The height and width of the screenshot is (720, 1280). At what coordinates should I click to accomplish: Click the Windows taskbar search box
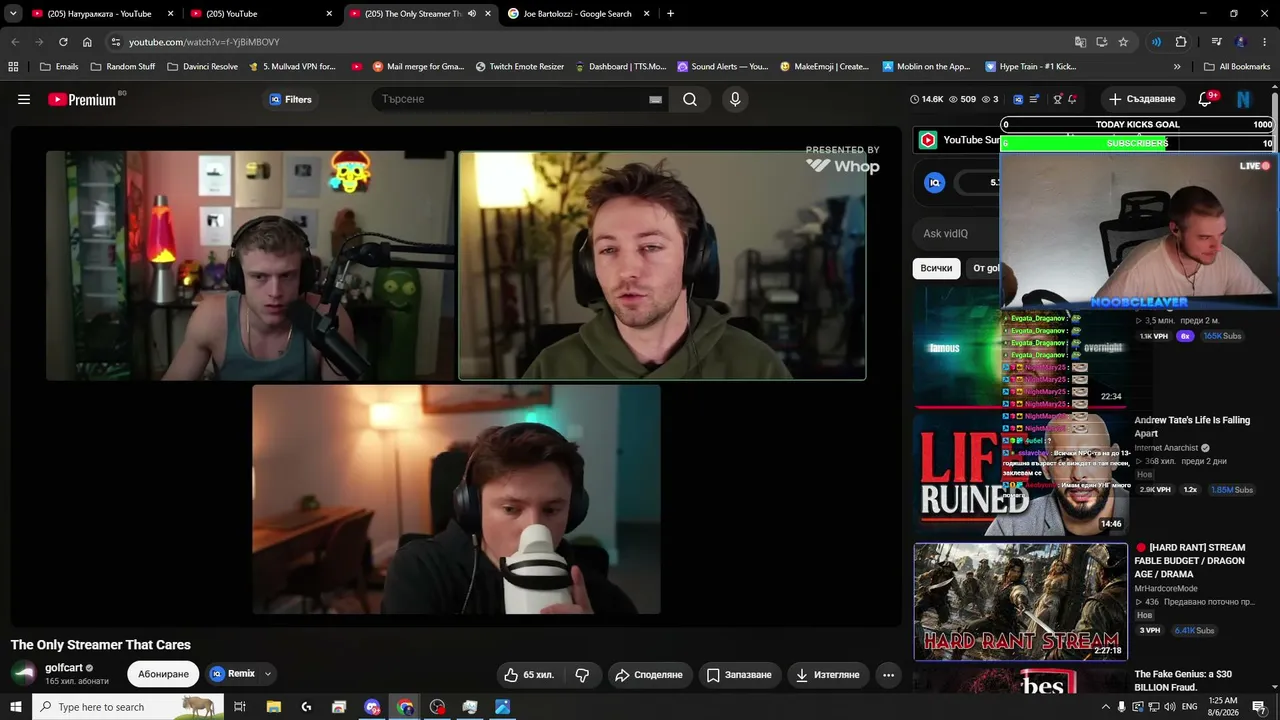tap(128, 707)
